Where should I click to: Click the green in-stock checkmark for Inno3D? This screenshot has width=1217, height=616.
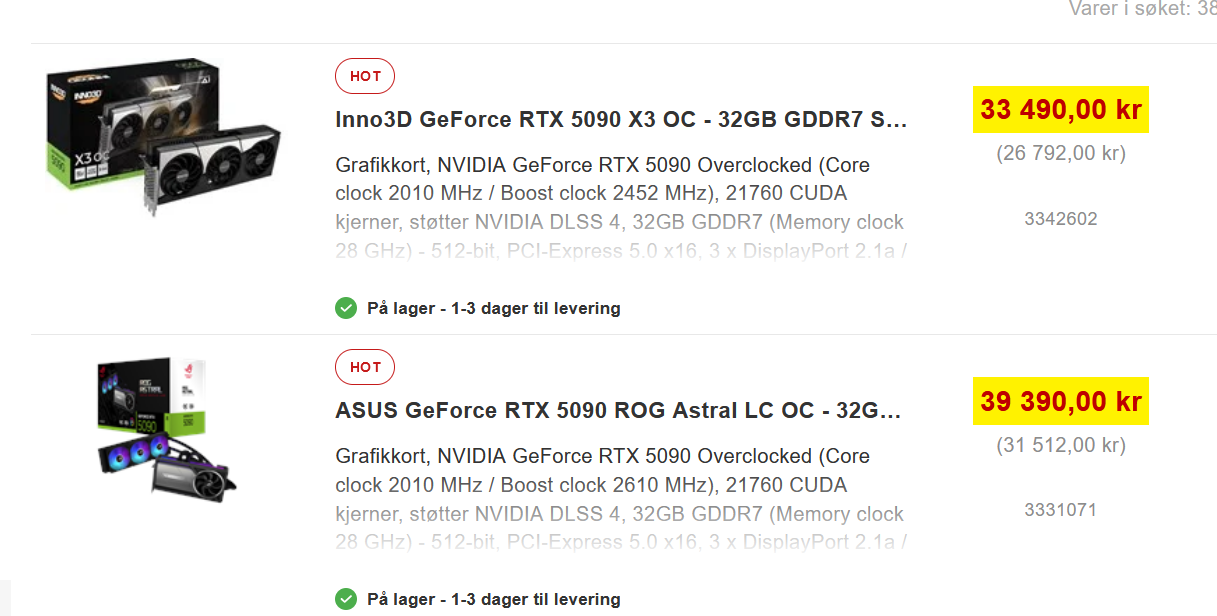(x=346, y=308)
